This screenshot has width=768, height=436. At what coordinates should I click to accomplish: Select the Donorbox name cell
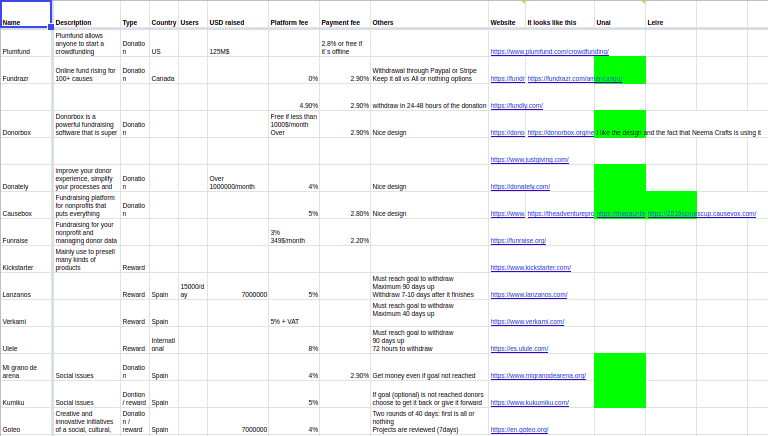pyautogui.click(x=26, y=124)
